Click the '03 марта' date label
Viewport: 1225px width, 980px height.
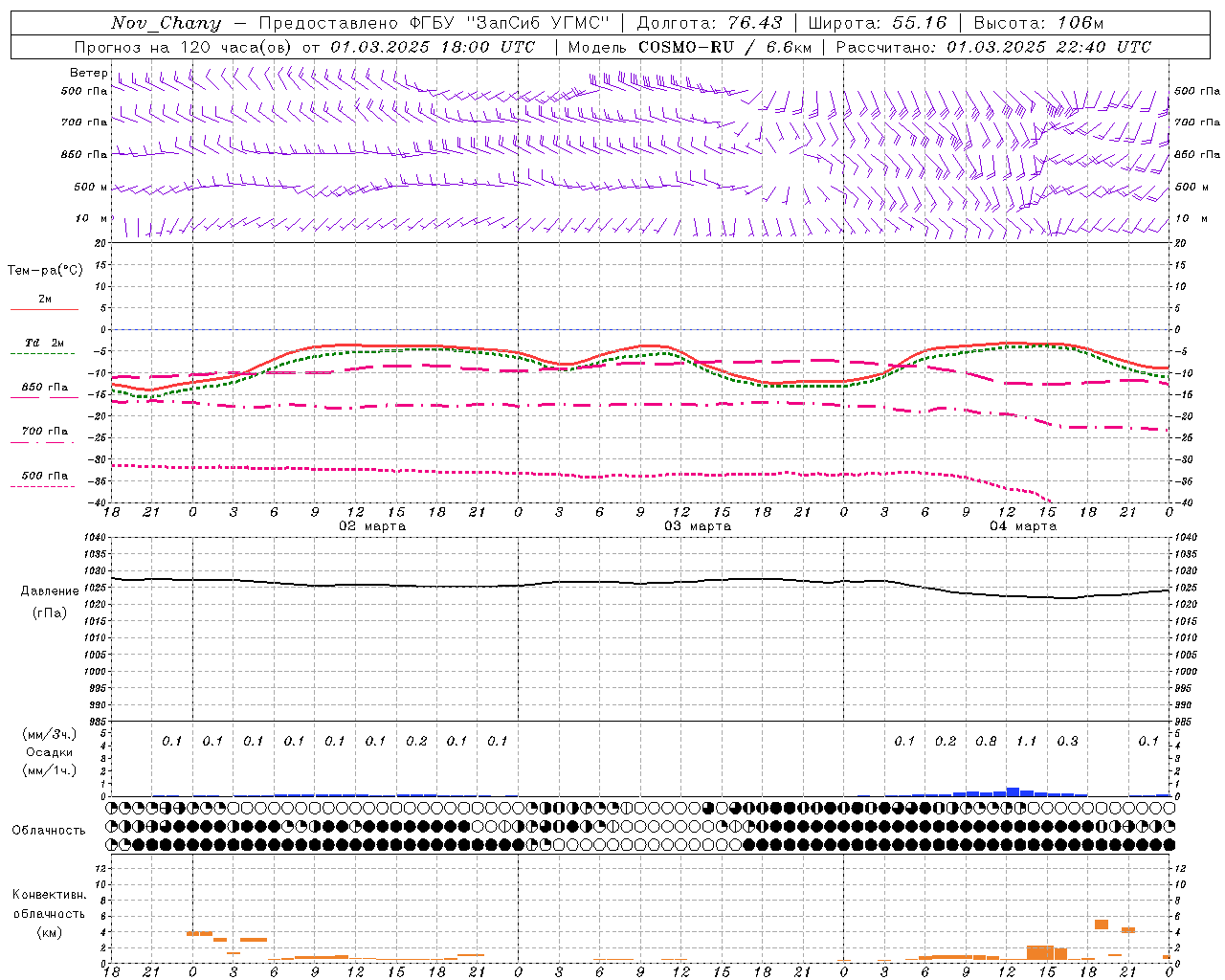tap(698, 526)
